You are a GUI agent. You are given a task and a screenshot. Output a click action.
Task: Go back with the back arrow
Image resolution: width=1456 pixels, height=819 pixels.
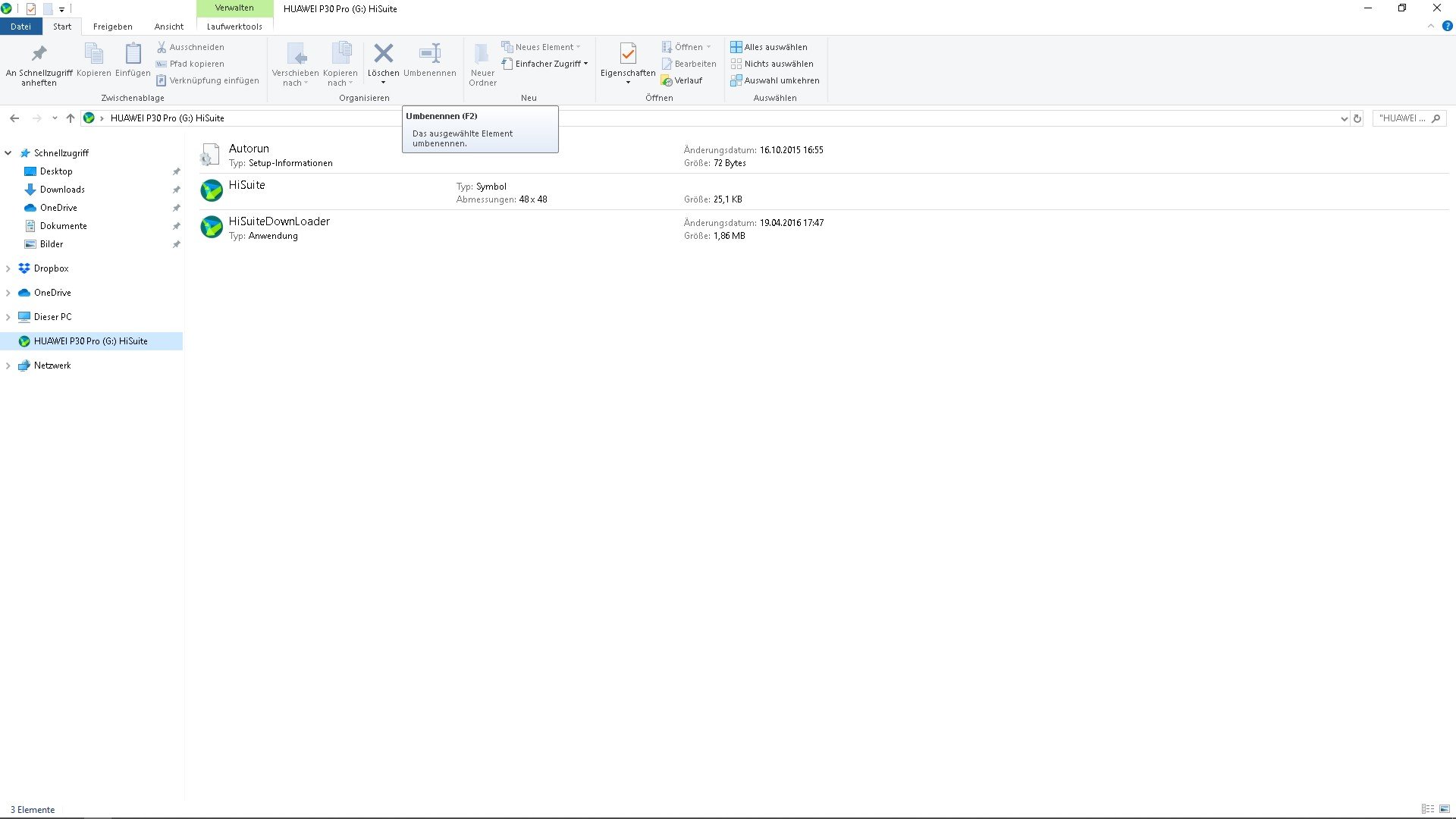pos(14,118)
